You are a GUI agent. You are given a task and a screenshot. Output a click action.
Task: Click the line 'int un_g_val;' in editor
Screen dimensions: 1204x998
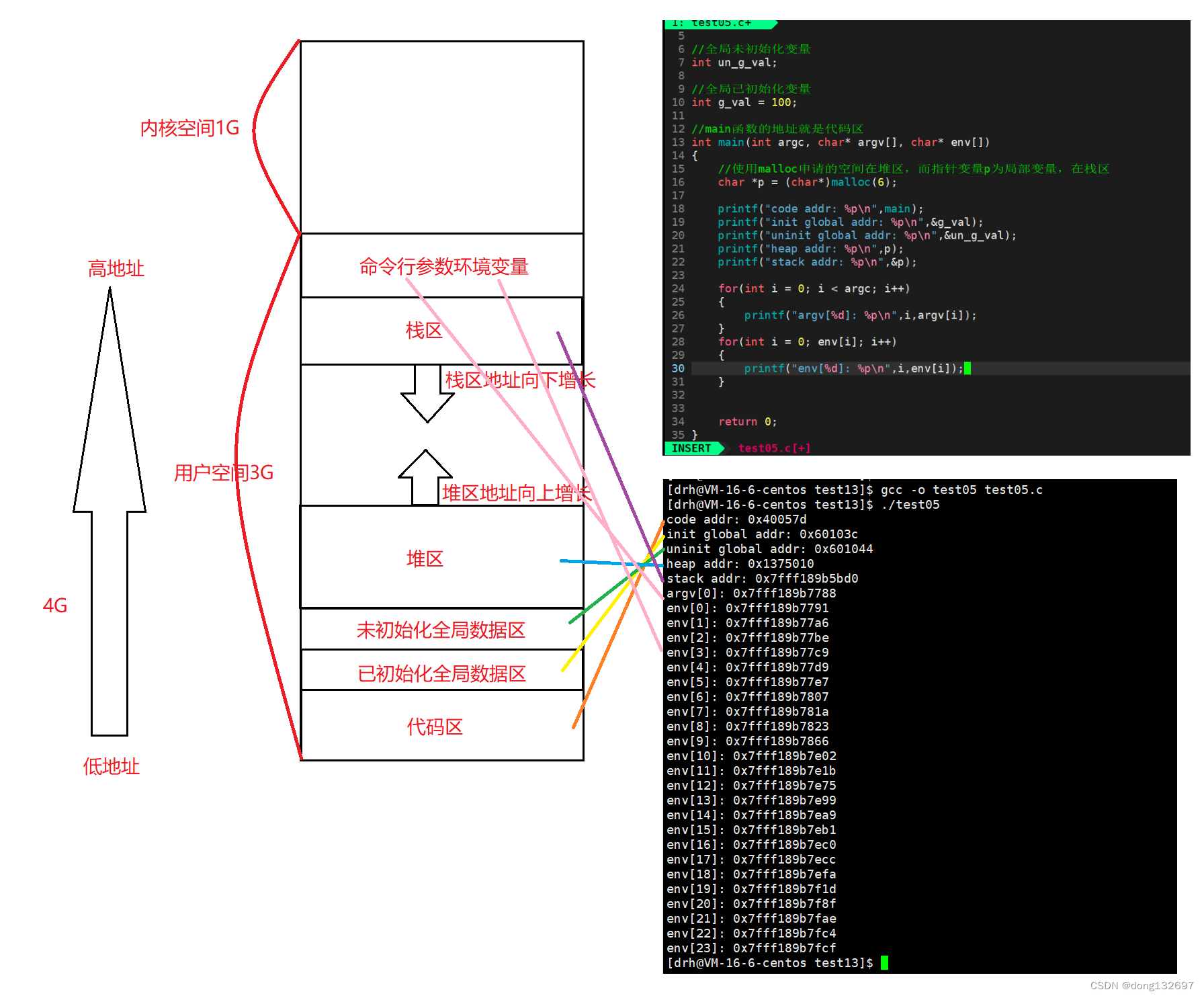coord(734,63)
